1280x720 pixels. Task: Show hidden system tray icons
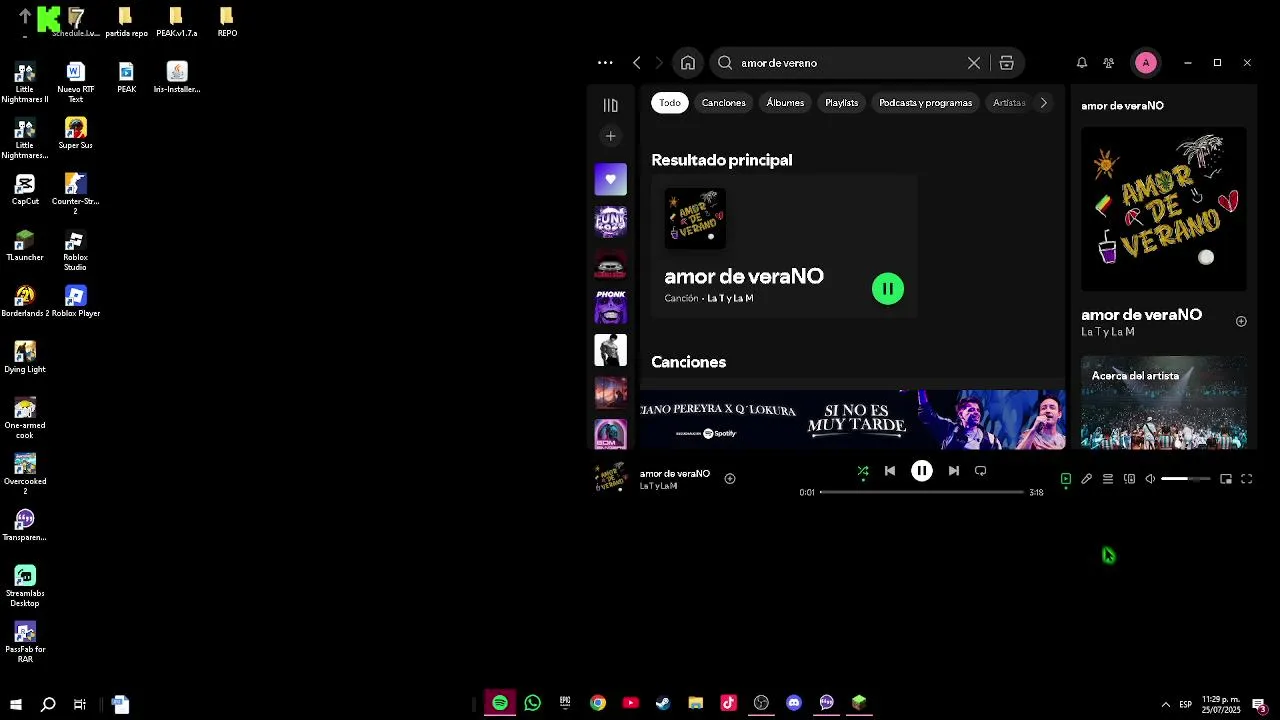(x=1165, y=704)
